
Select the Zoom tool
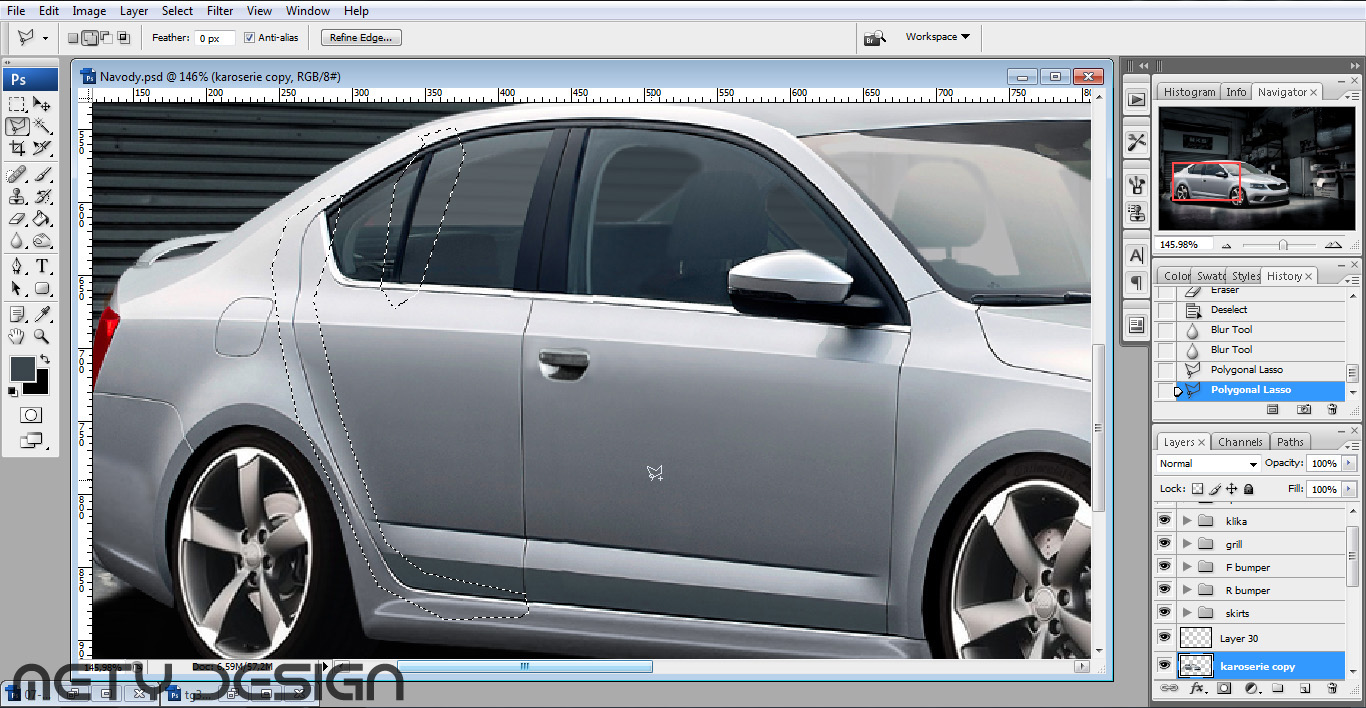(42, 337)
